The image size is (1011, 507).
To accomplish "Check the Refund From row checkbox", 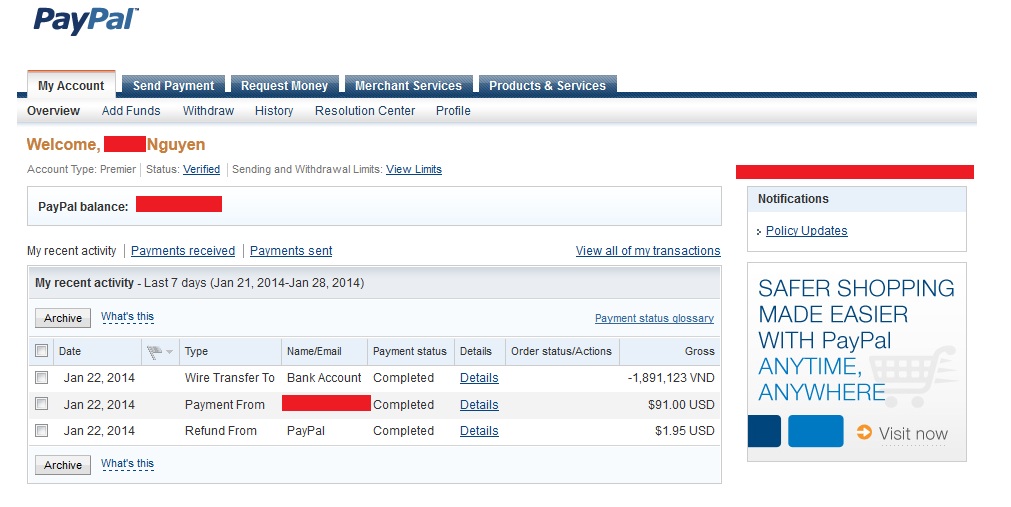I will click(x=42, y=430).
